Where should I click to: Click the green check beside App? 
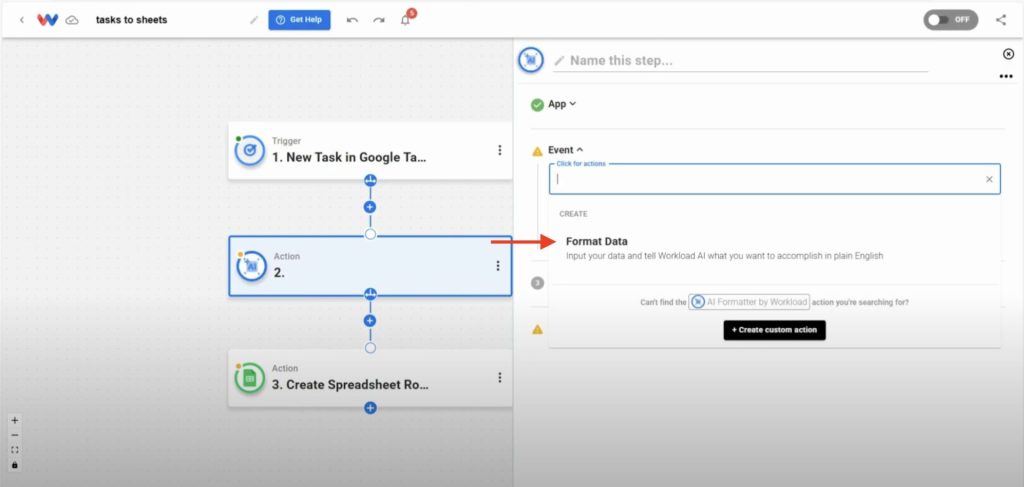click(x=537, y=104)
